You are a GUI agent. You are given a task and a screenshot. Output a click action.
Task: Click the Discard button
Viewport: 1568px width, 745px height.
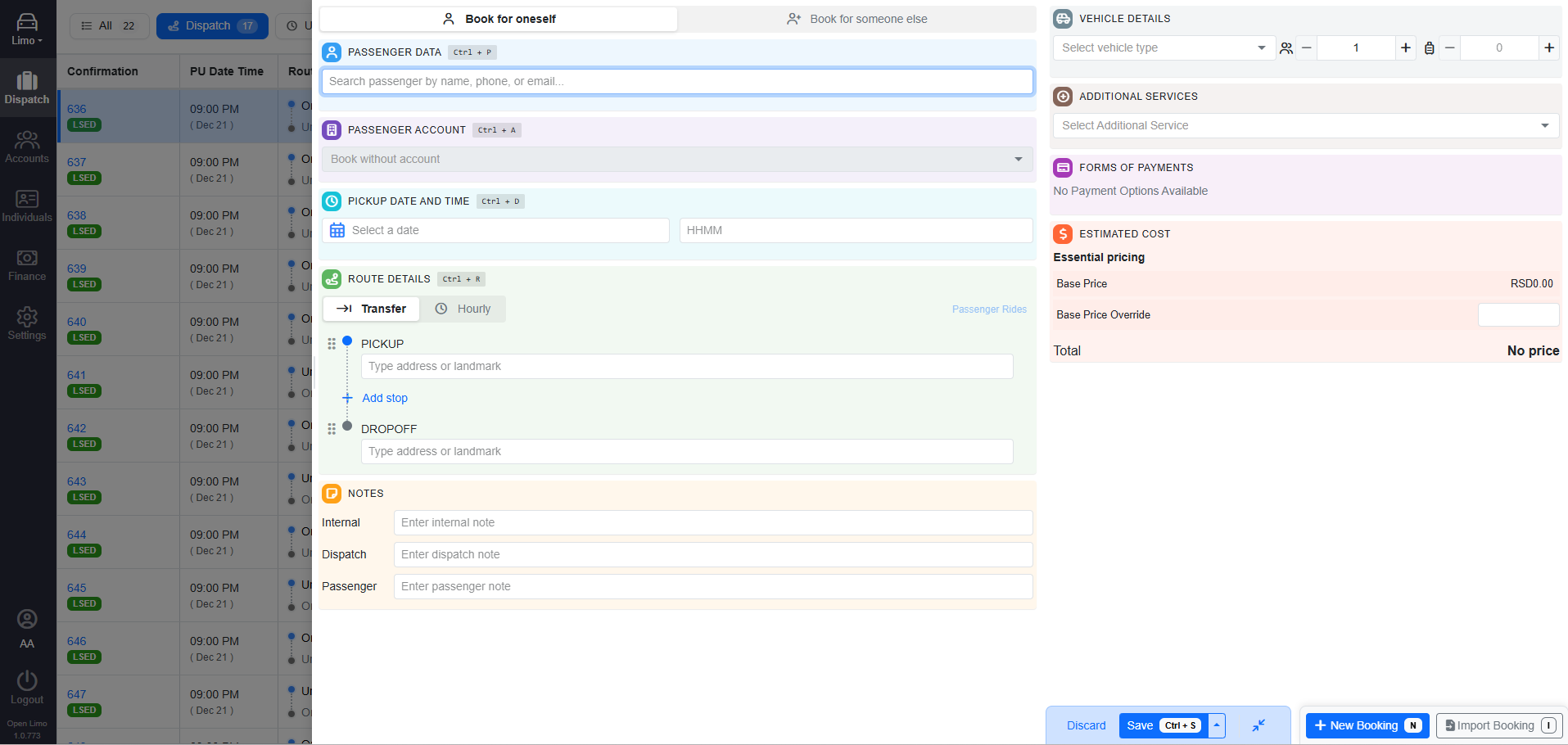(1086, 725)
